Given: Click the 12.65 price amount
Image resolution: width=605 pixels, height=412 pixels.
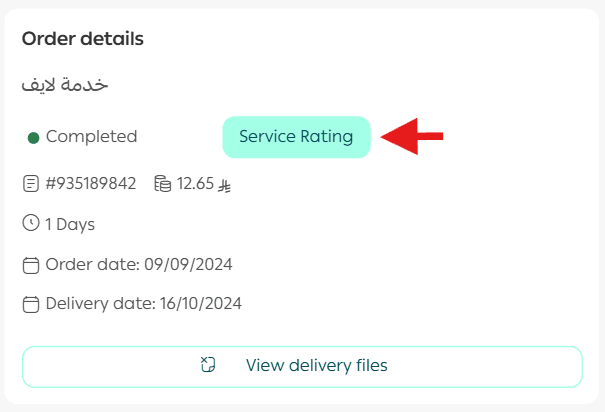Looking at the screenshot, I should [x=195, y=184].
